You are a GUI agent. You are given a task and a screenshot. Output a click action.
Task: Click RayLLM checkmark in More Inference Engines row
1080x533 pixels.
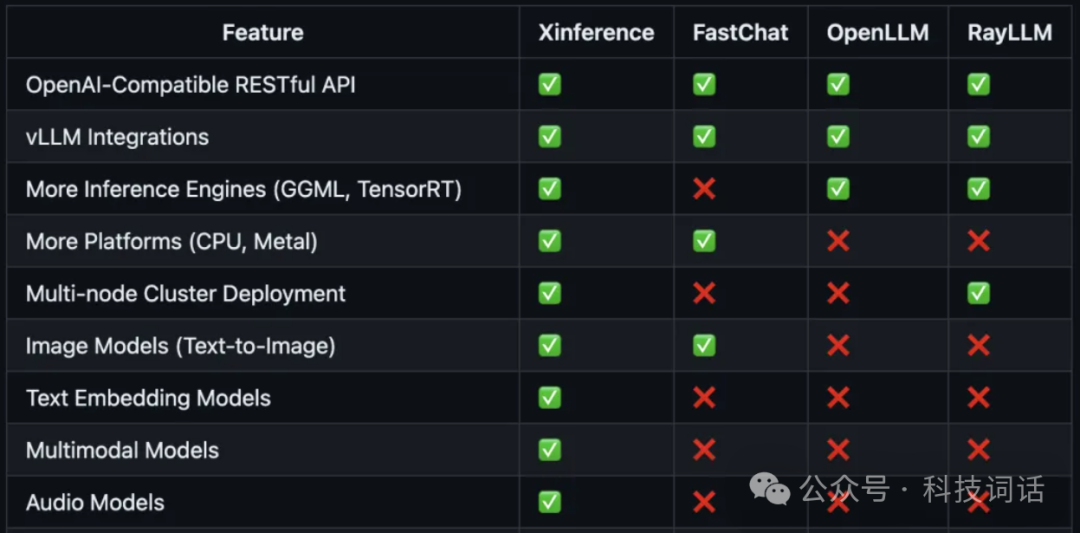point(978,188)
